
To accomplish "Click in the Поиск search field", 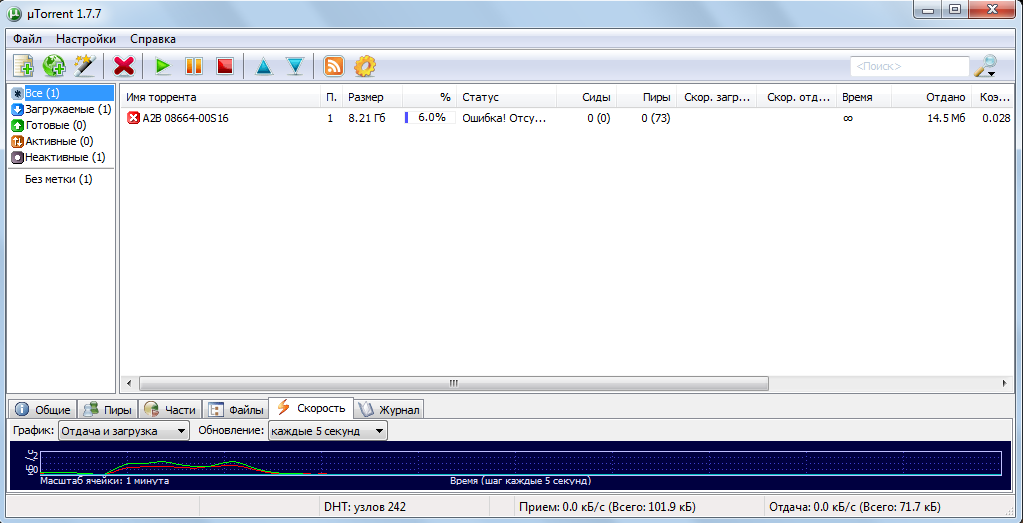I will (909, 66).
